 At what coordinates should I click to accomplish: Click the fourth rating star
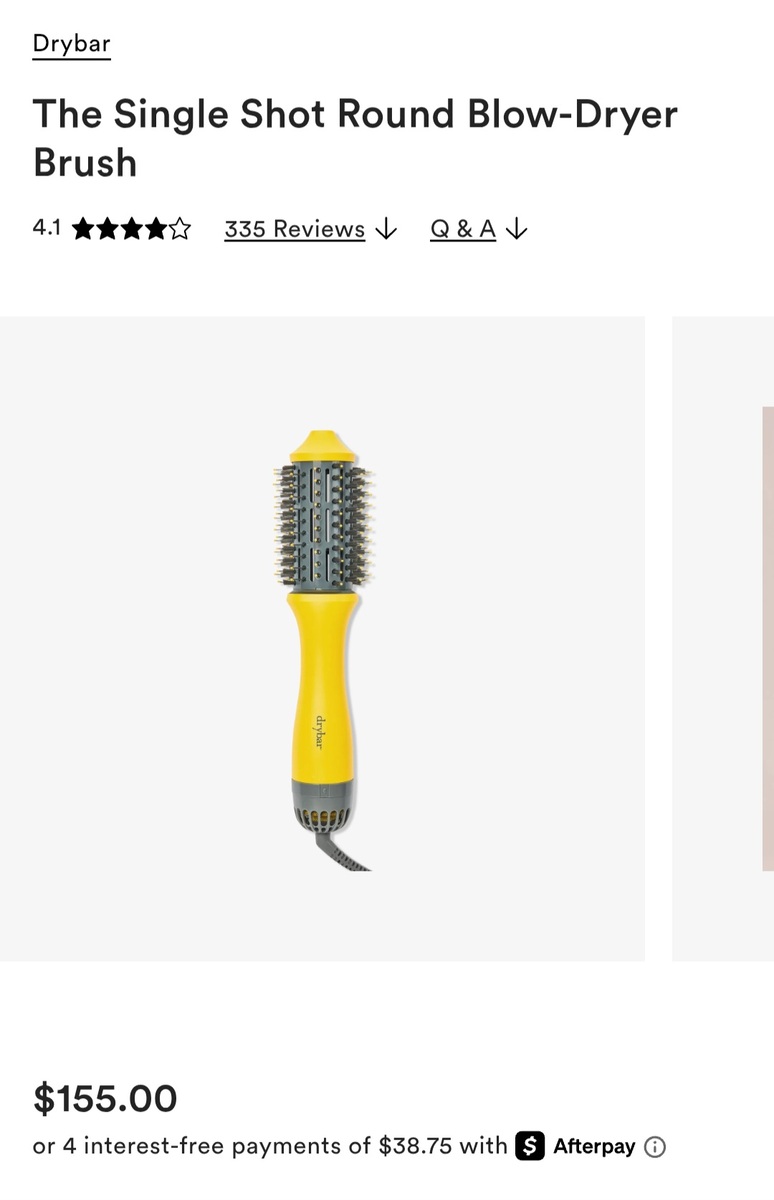pyautogui.click(x=155, y=229)
